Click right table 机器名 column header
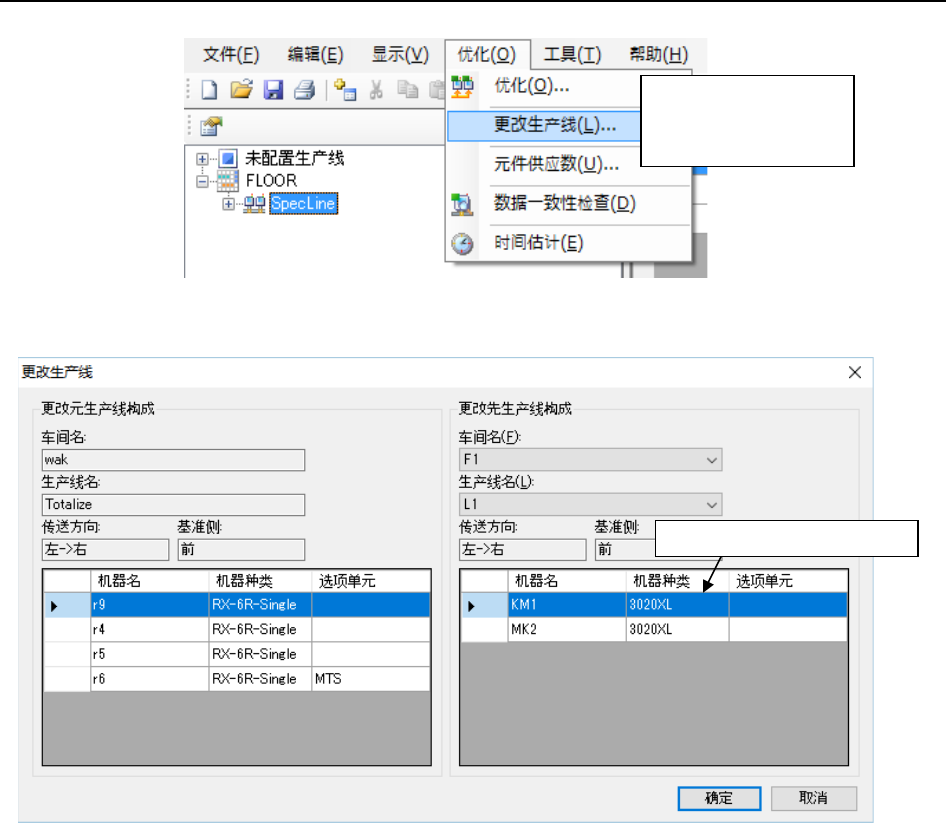Screen dimensions: 946x823 click(x=567, y=582)
